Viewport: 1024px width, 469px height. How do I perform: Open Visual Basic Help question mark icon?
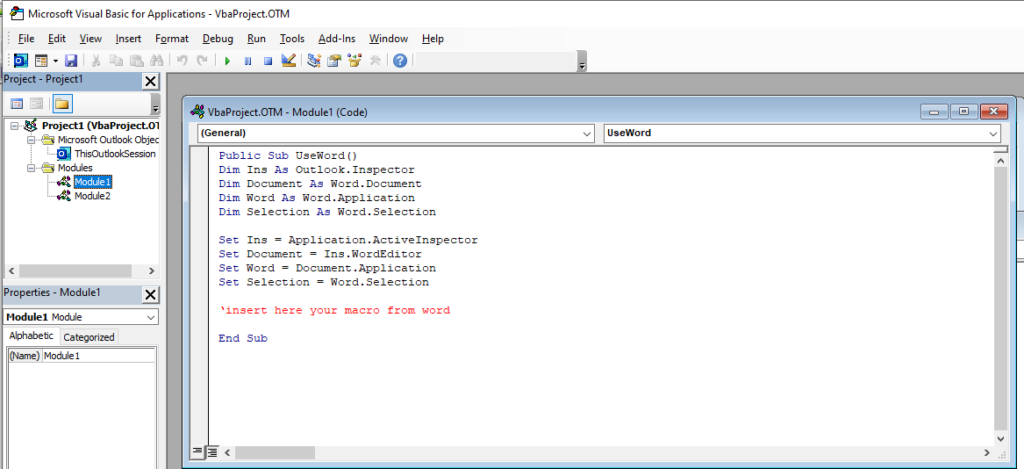tap(400, 61)
